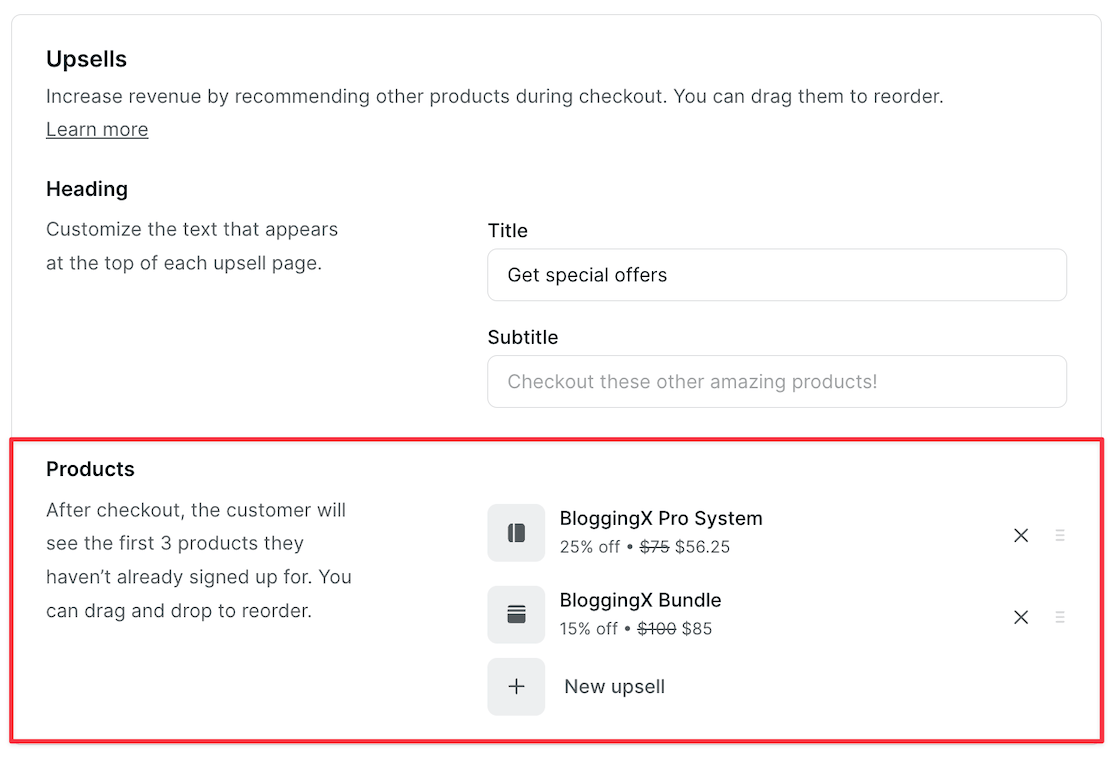1118x760 pixels.
Task: Select the BloggingX Pro System product name
Action: 661,519
